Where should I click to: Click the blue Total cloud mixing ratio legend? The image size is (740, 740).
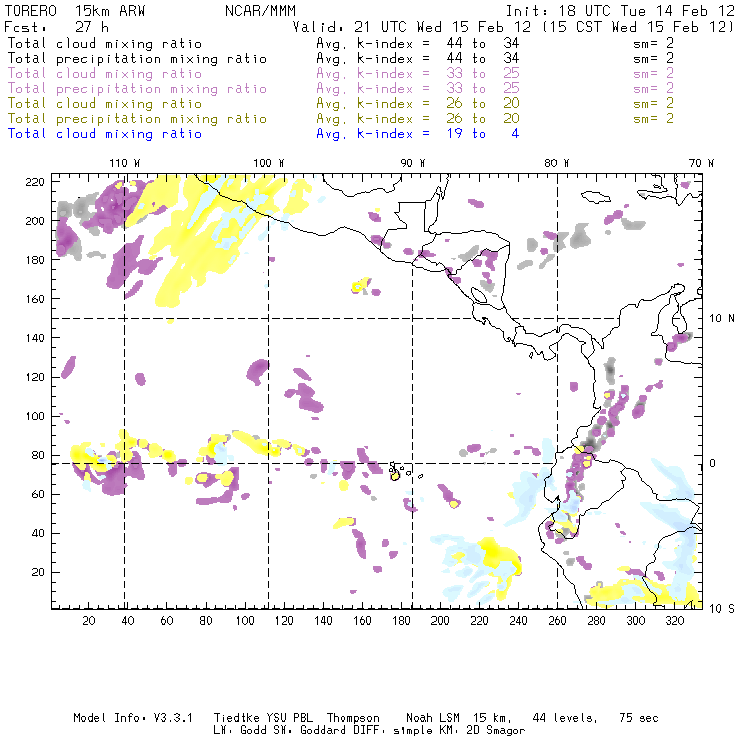tap(104, 133)
